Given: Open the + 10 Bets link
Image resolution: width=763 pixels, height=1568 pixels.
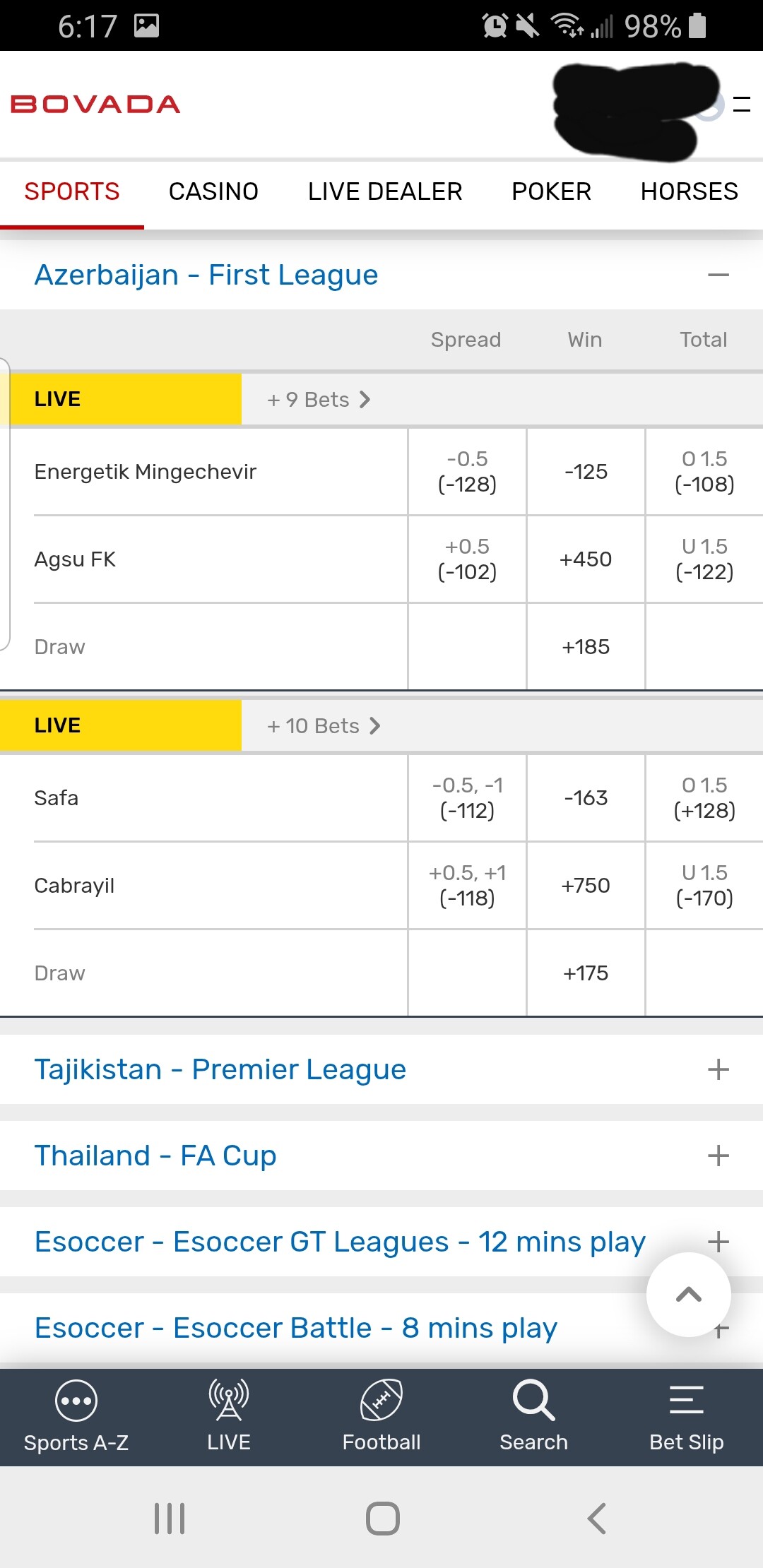Looking at the screenshot, I should coord(324,726).
